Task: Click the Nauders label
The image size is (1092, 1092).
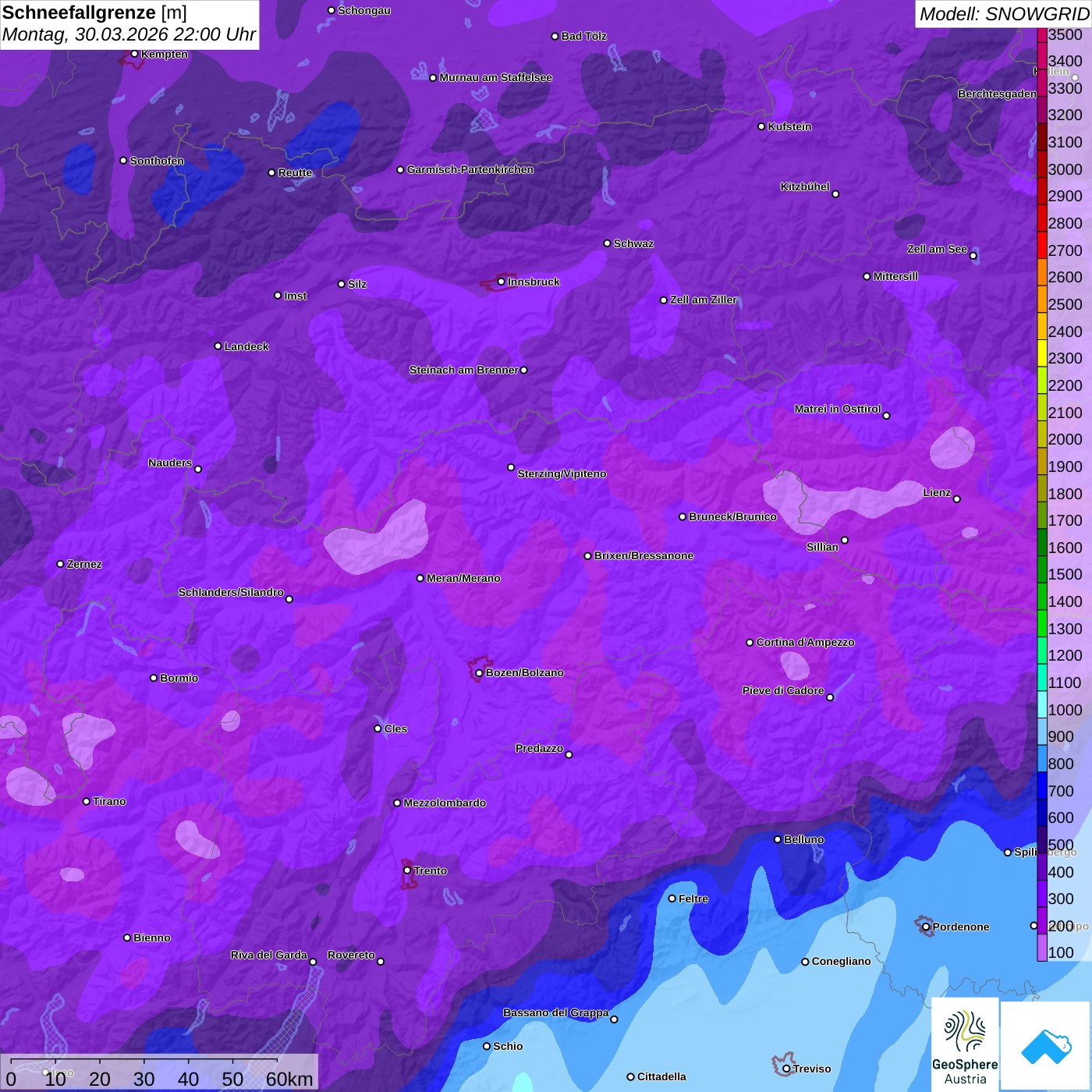Action: [170, 463]
